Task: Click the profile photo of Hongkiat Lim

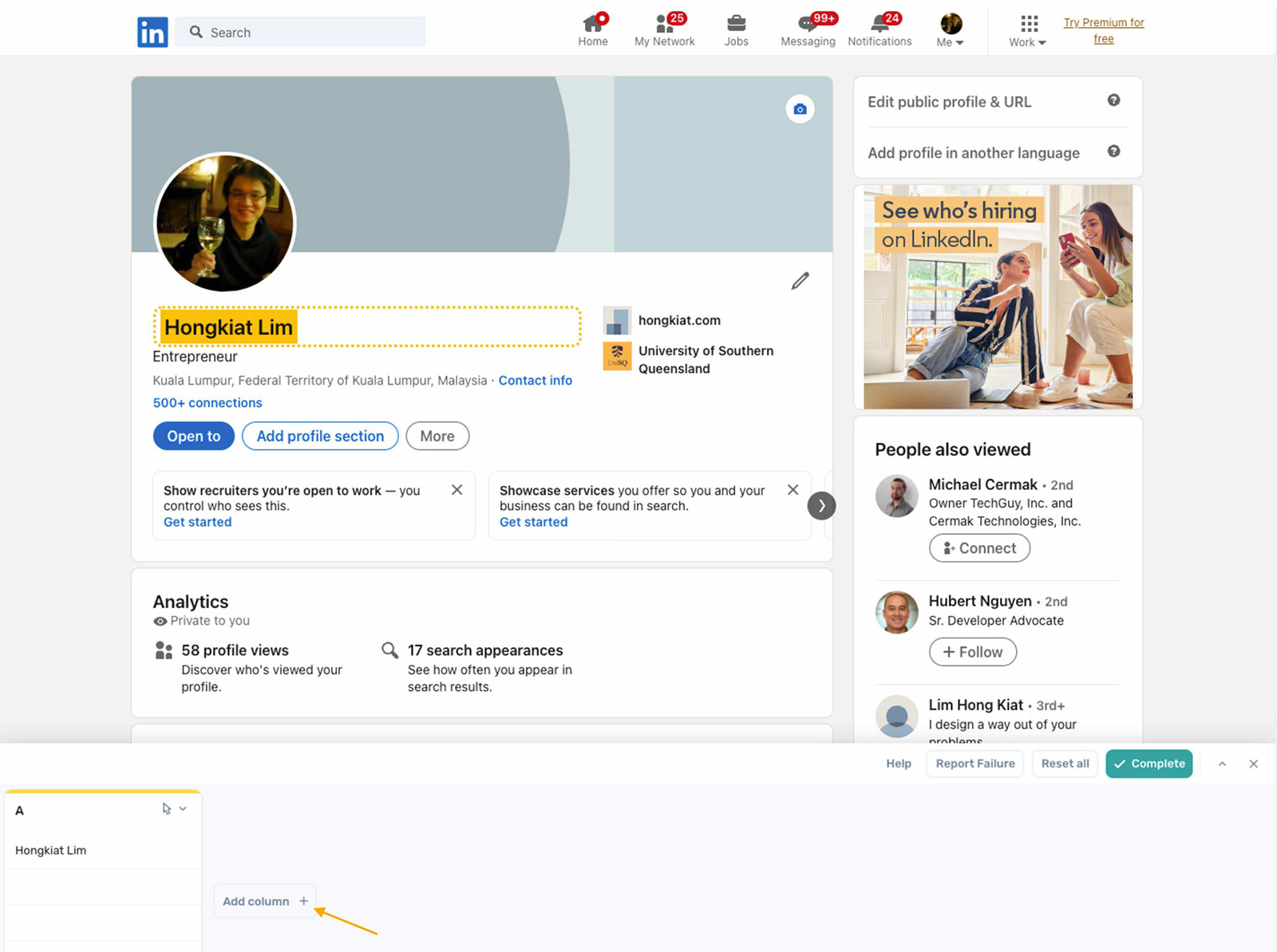Action: [225, 223]
